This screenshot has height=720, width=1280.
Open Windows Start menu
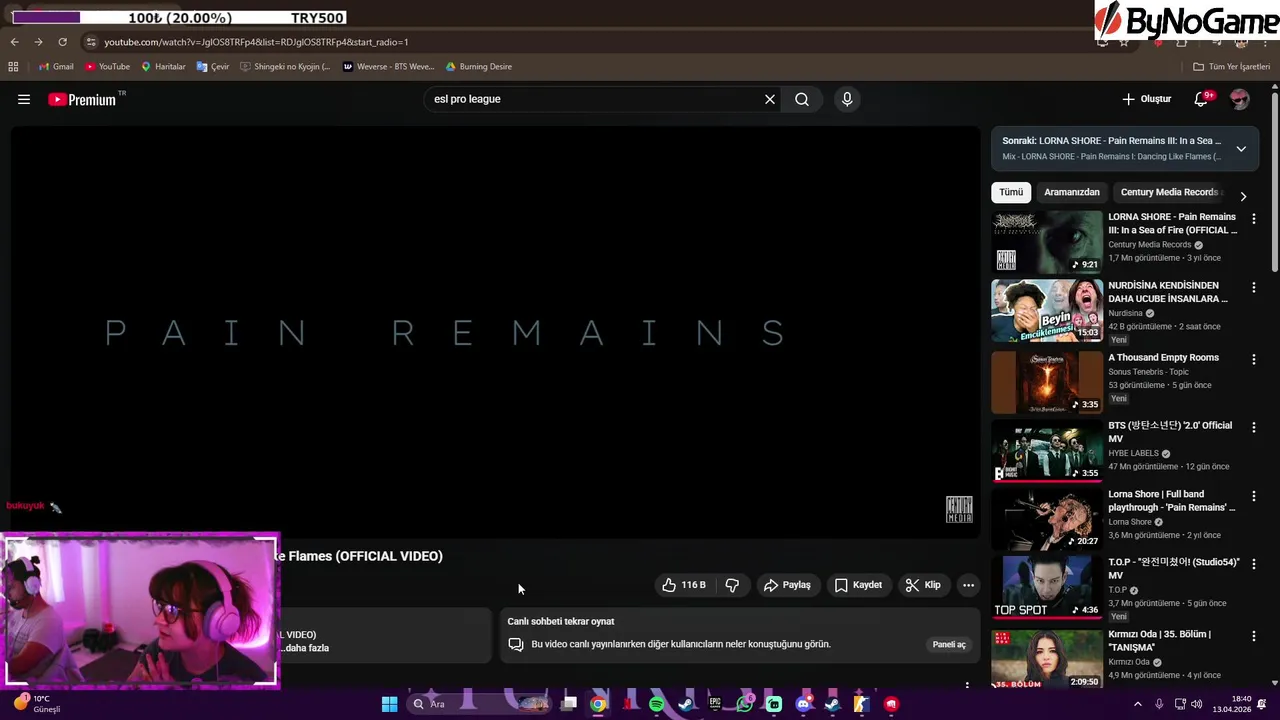pyautogui.click(x=389, y=704)
